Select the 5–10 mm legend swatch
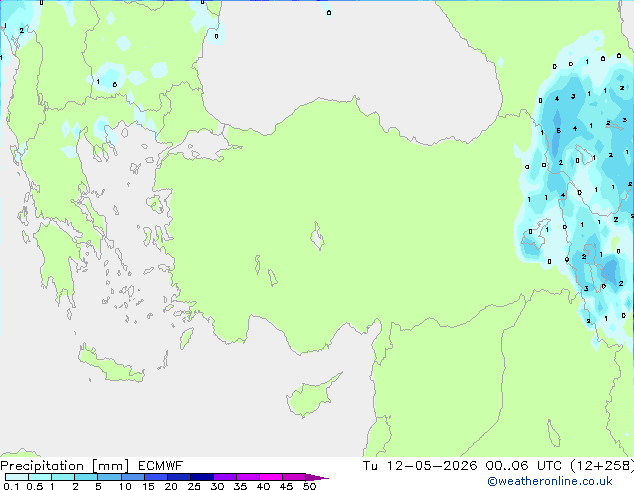Screen dimensions: 634x490 (x=109, y=477)
